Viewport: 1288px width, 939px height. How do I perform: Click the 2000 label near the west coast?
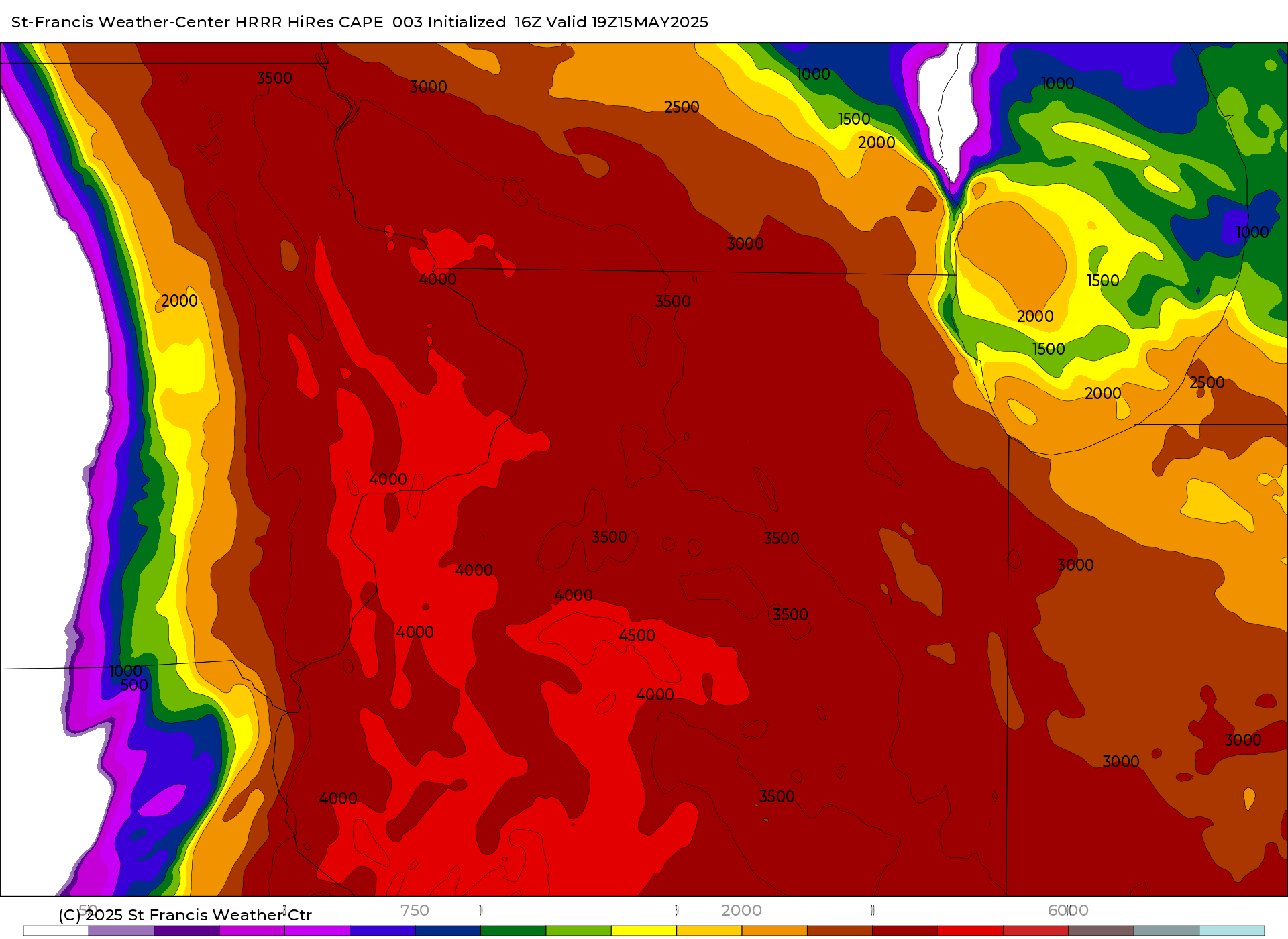179,300
